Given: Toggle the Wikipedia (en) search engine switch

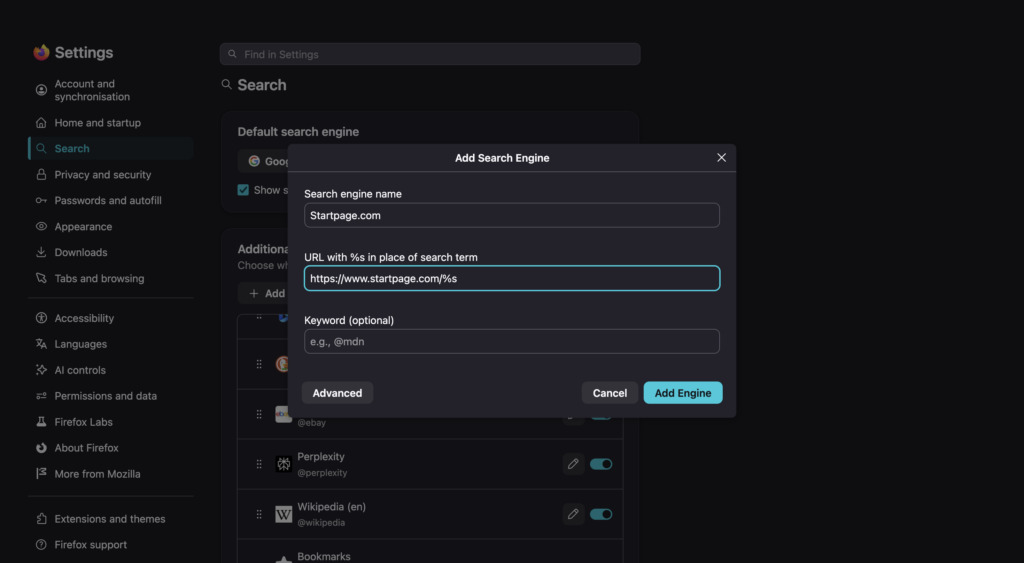Looking at the screenshot, I should (x=601, y=514).
